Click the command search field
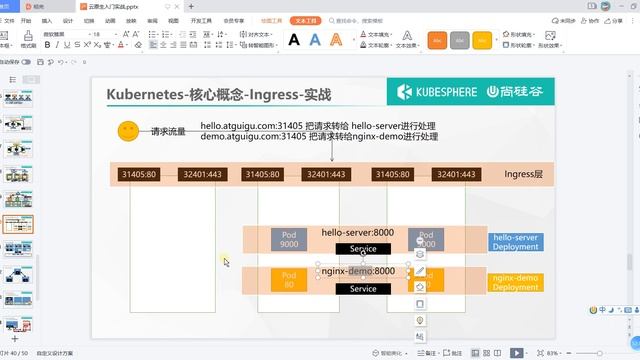 [356, 20]
